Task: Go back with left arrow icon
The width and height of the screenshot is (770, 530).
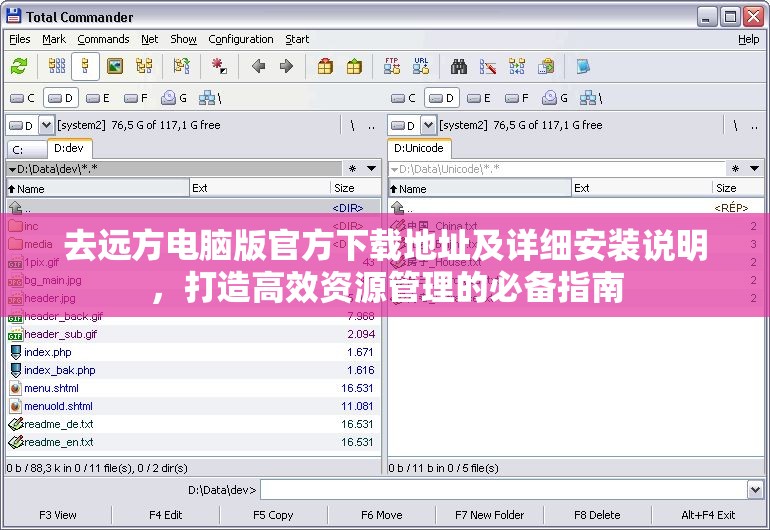Action: click(x=258, y=66)
